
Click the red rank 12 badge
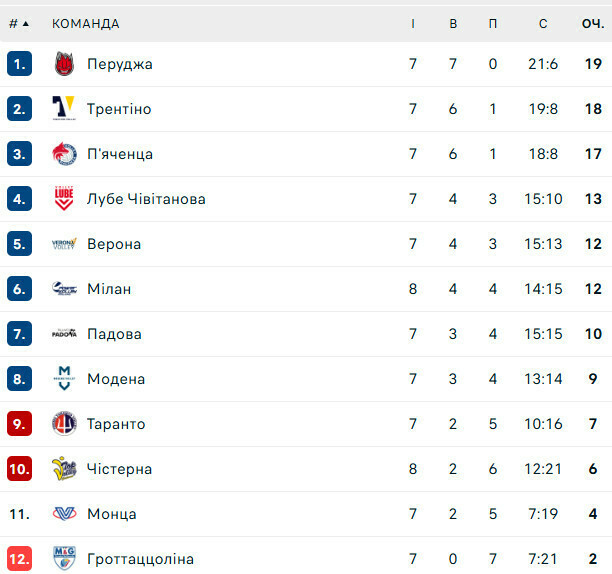click(20, 559)
